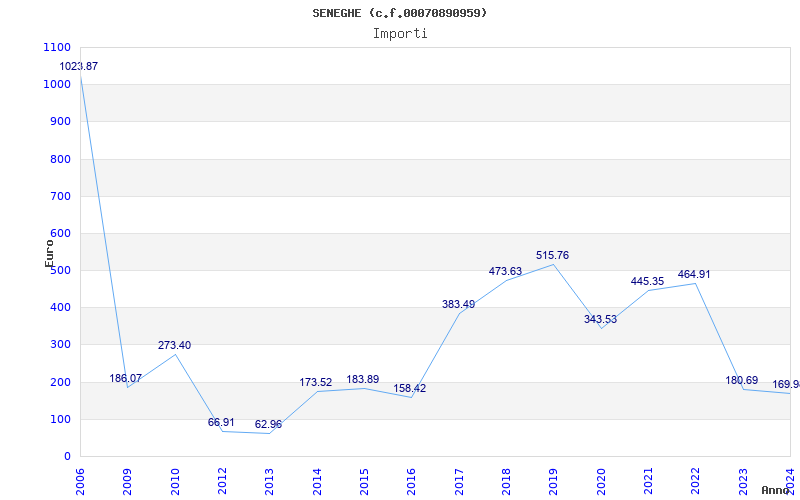Click y-axis value 900
Screen dimensions: 800x500
pos(61,122)
